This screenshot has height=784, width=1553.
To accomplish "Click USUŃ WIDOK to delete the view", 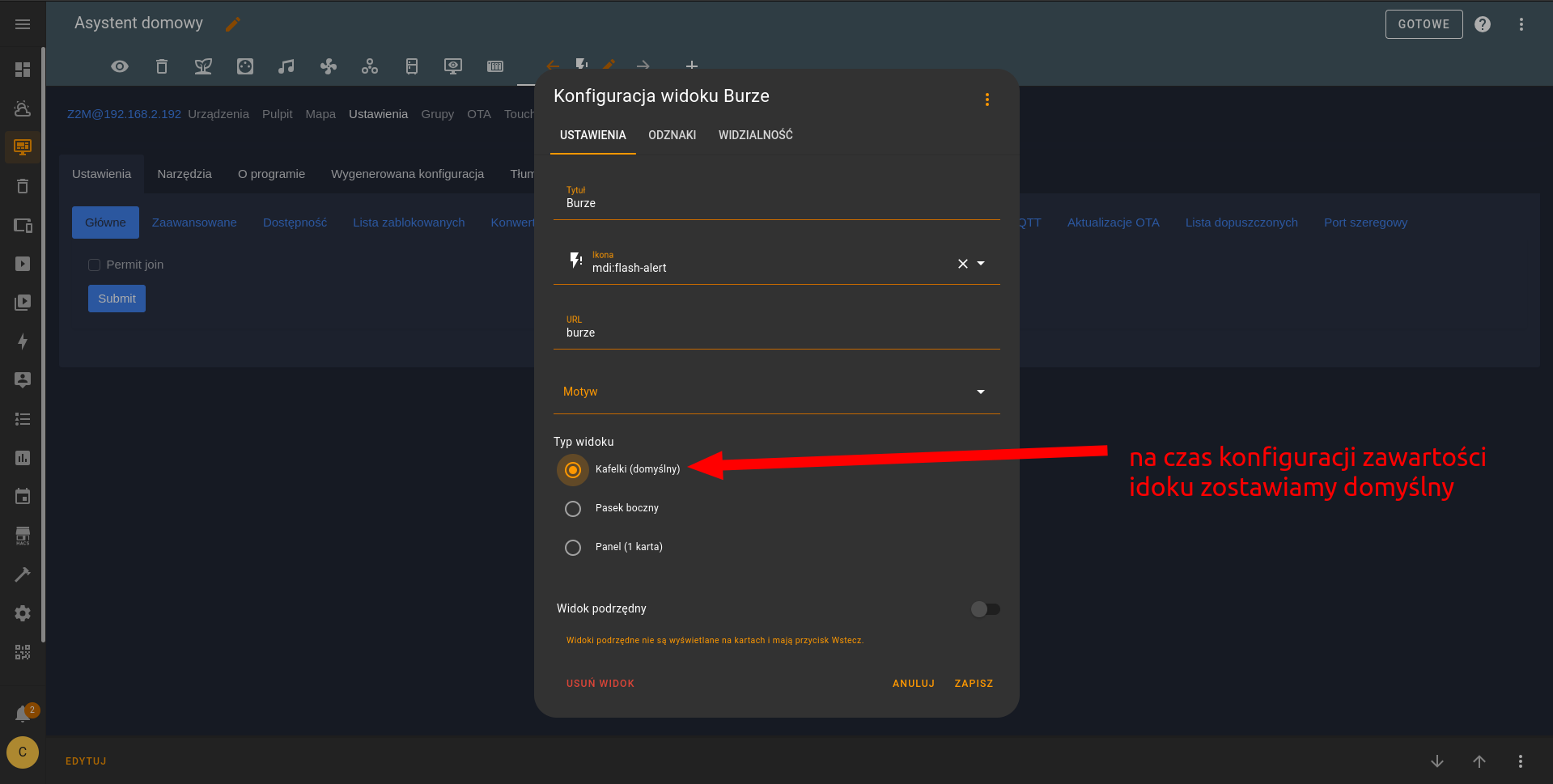I will pos(600,684).
